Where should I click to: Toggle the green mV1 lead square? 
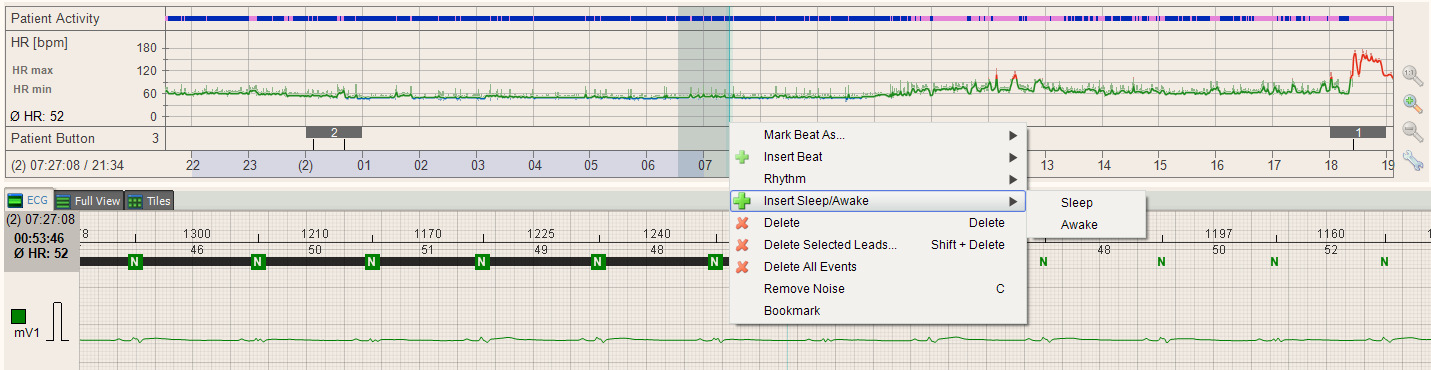click(19, 316)
